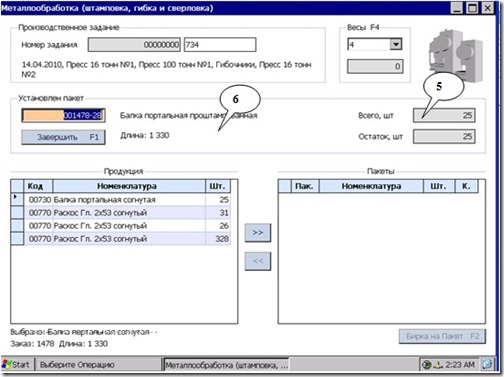Click the Длина: 1 330 package text
504x377 pixels.
coord(145,135)
